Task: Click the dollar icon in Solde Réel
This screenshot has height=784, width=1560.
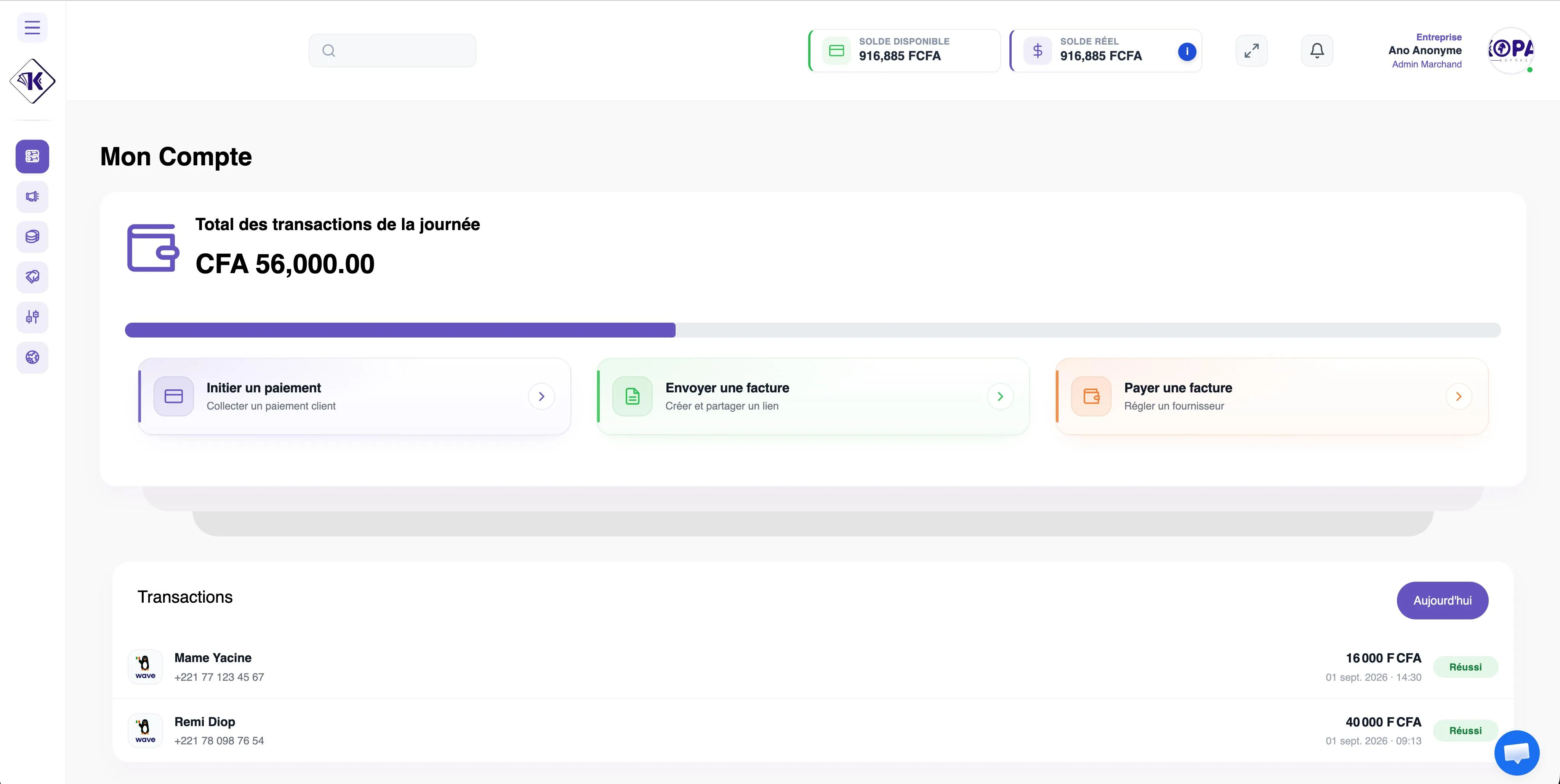Action: [1037, 51]
